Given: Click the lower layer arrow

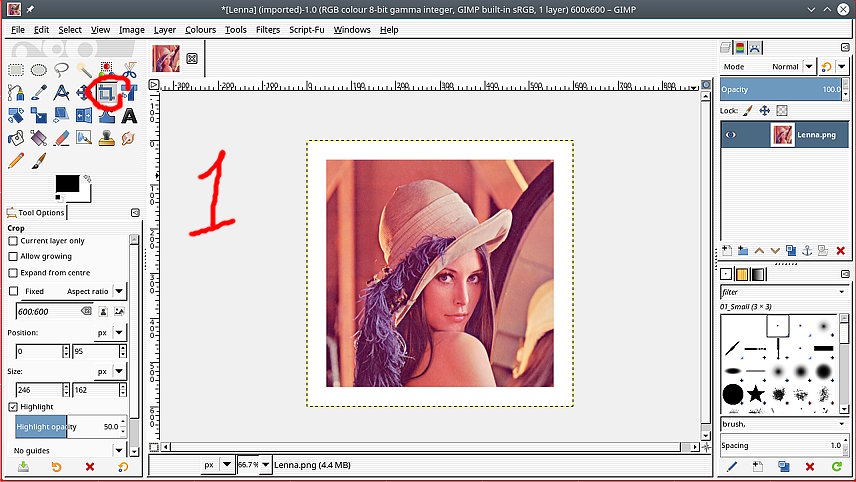Looking at the screenshot, I should tap(775, 251).
